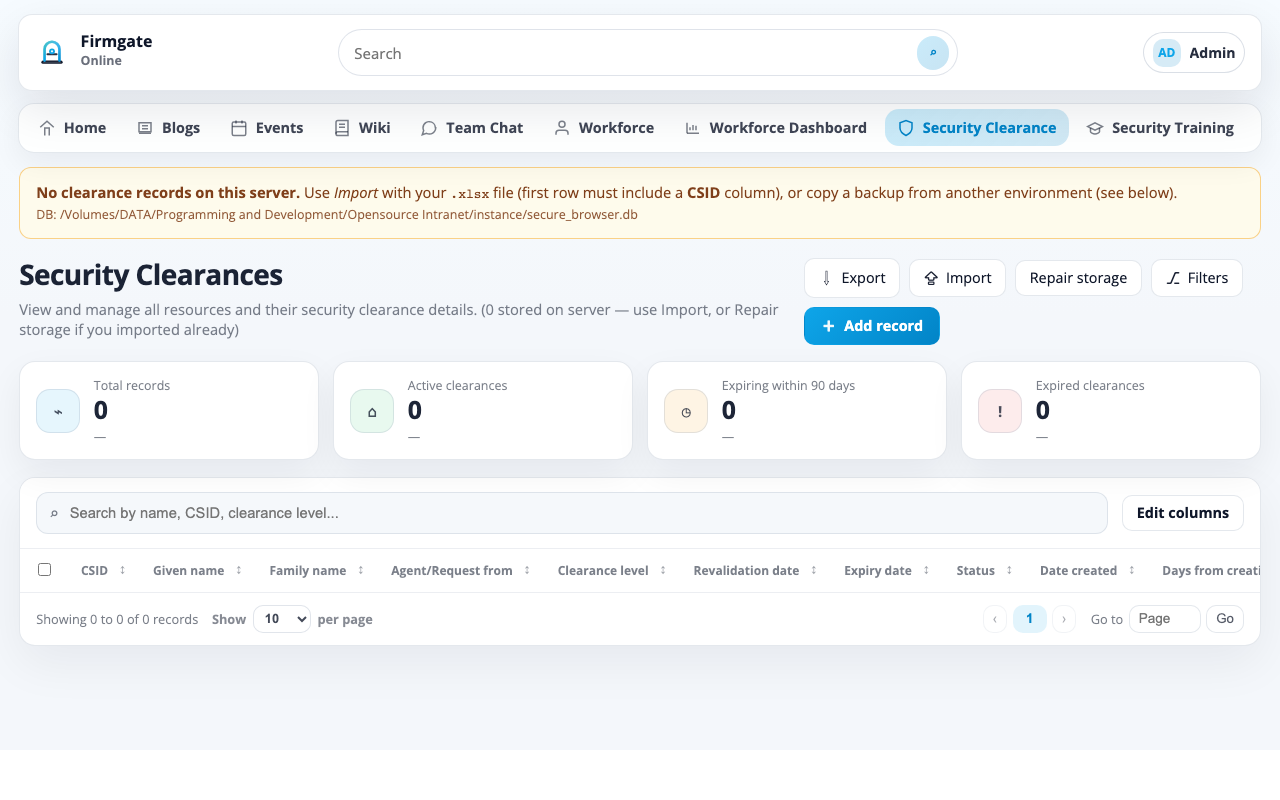This screenshot has width=1280, height=800.
Task: Go to the next page arrow
Action: pyautogui.click(x=1064, y=619)
